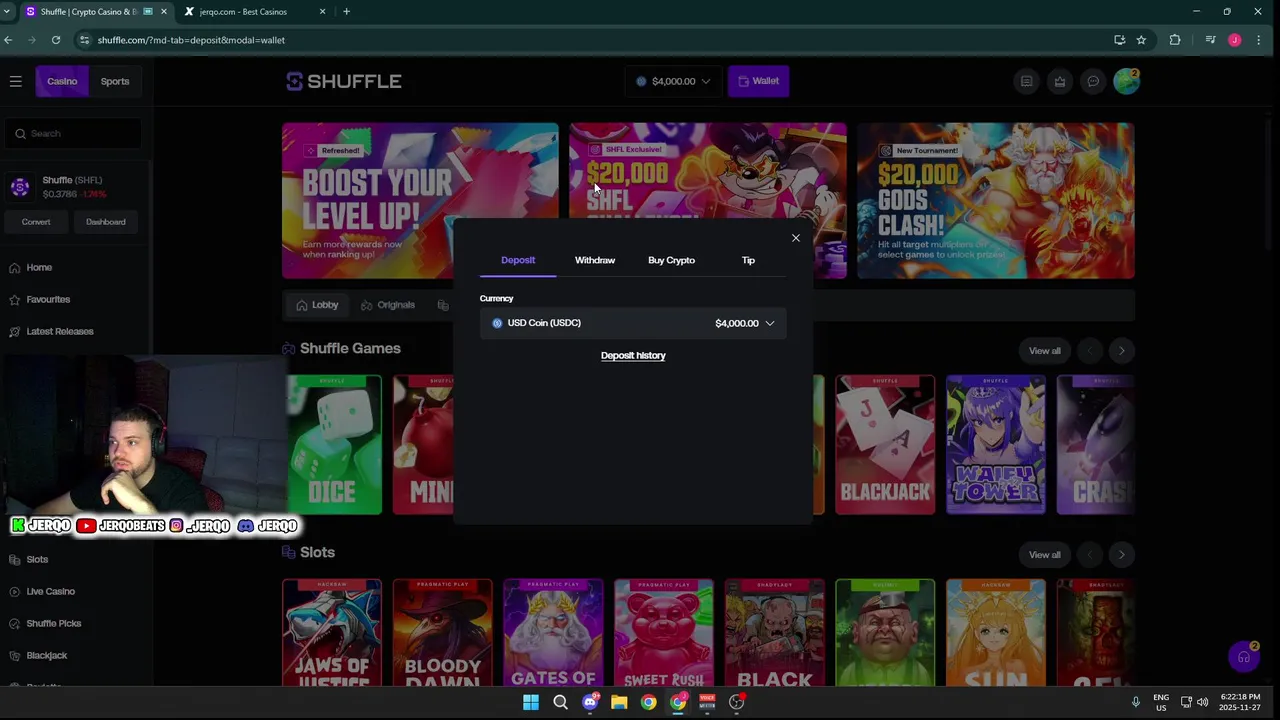Open Latest Releases in sidebar
The height and width of the screenshot is (720, 1280).
click(60, 331)
